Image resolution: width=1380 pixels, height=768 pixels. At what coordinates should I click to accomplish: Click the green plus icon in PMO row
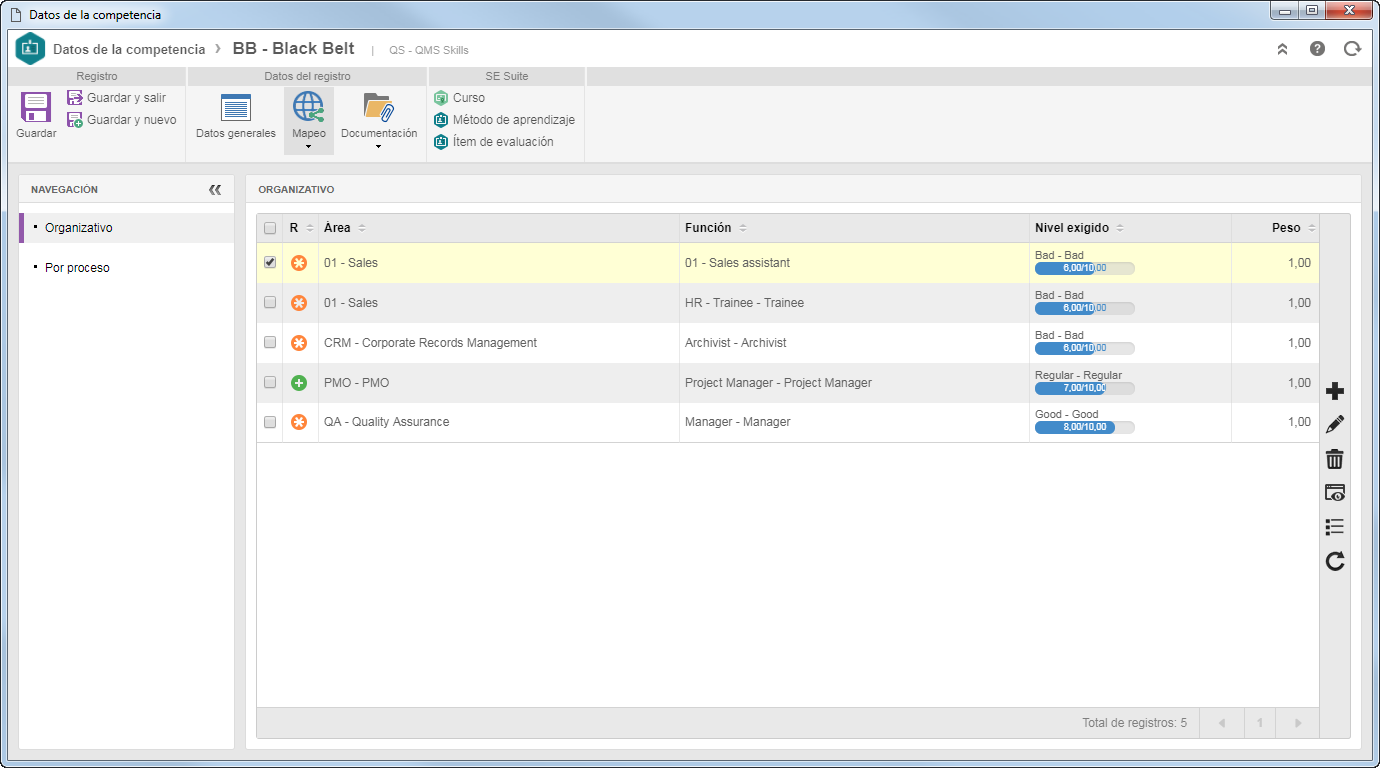tap(299, 383)
